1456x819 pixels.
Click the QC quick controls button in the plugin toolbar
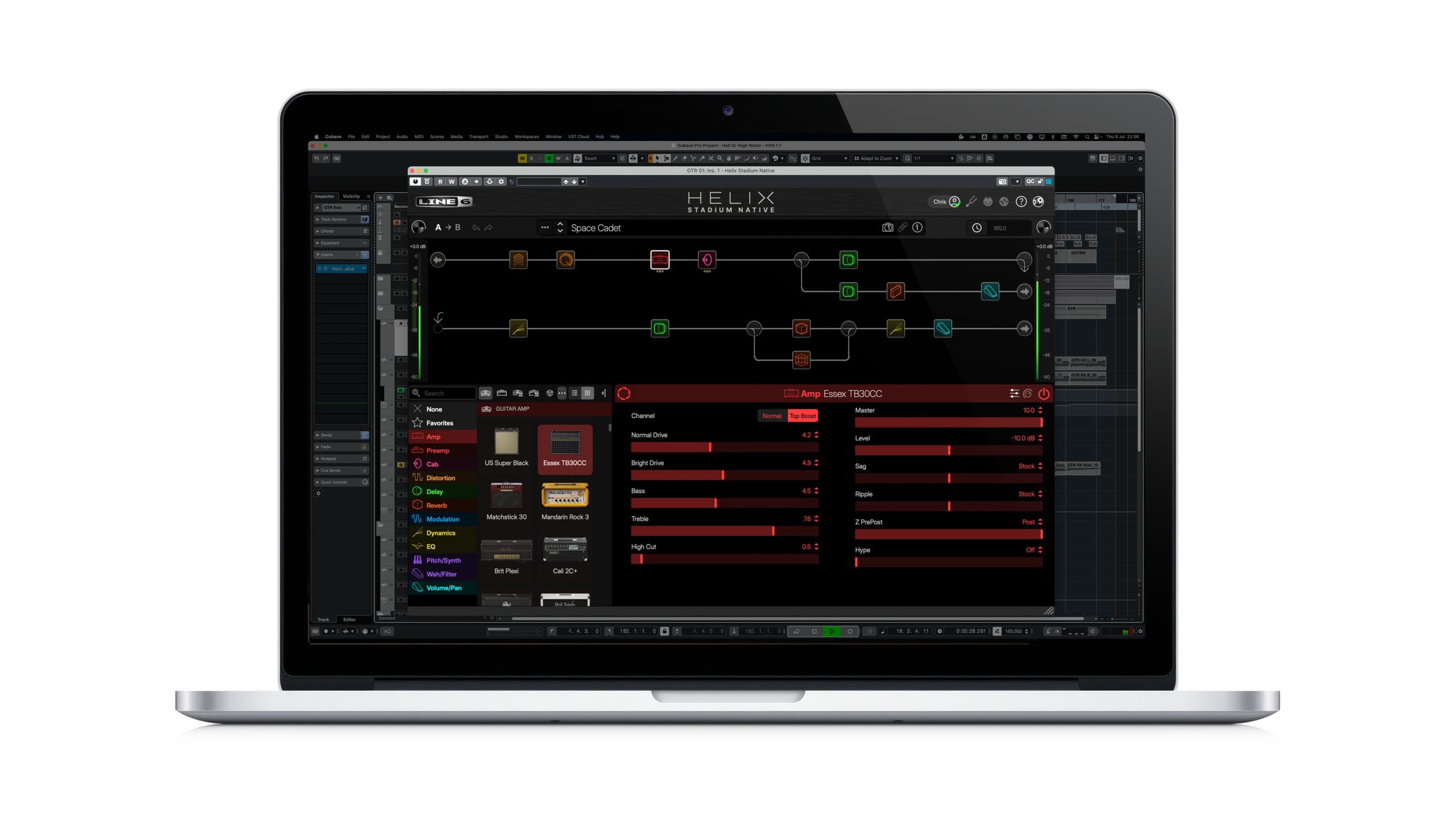click(x=1030, y=181)
